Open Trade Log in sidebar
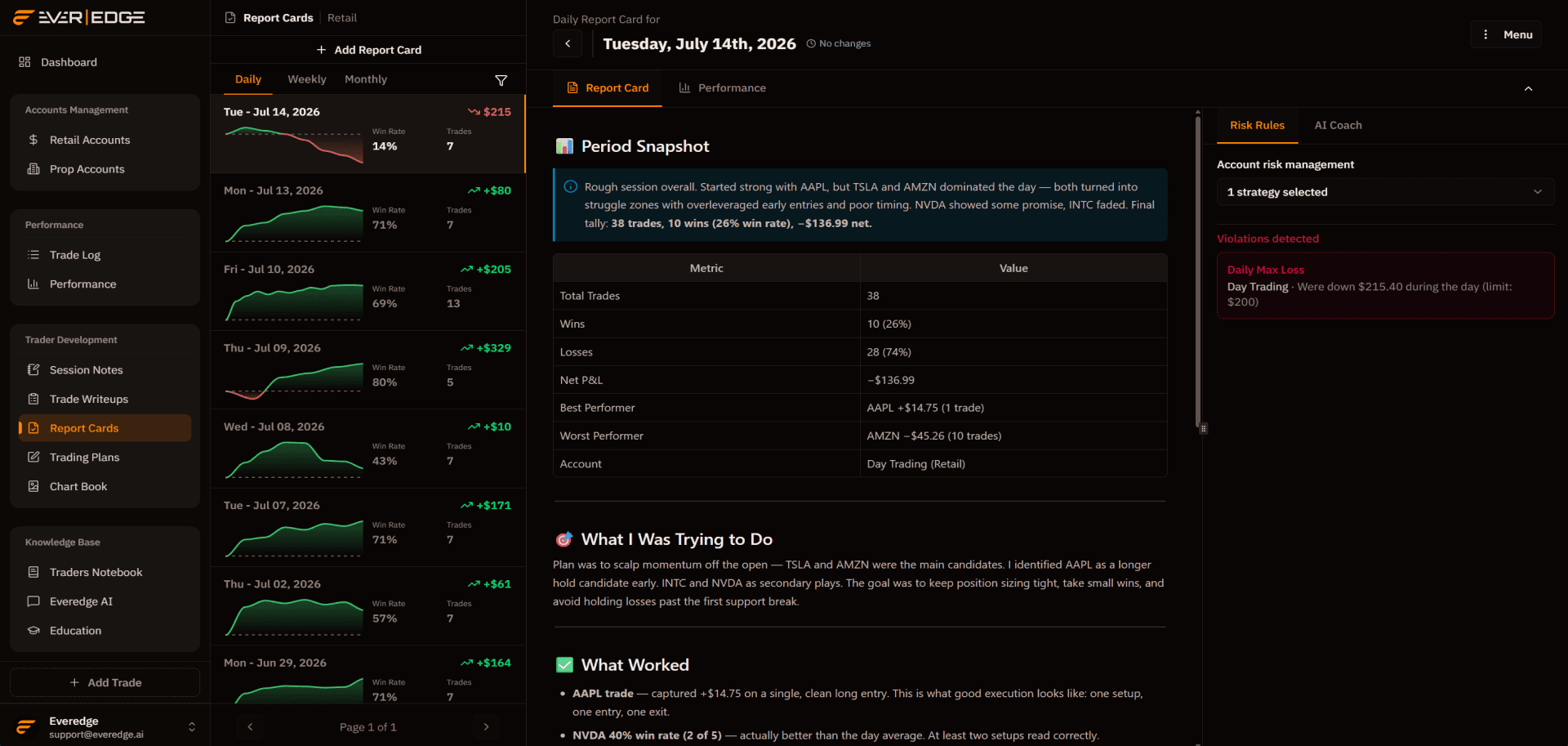1568x746 pixels. (105, 255)
